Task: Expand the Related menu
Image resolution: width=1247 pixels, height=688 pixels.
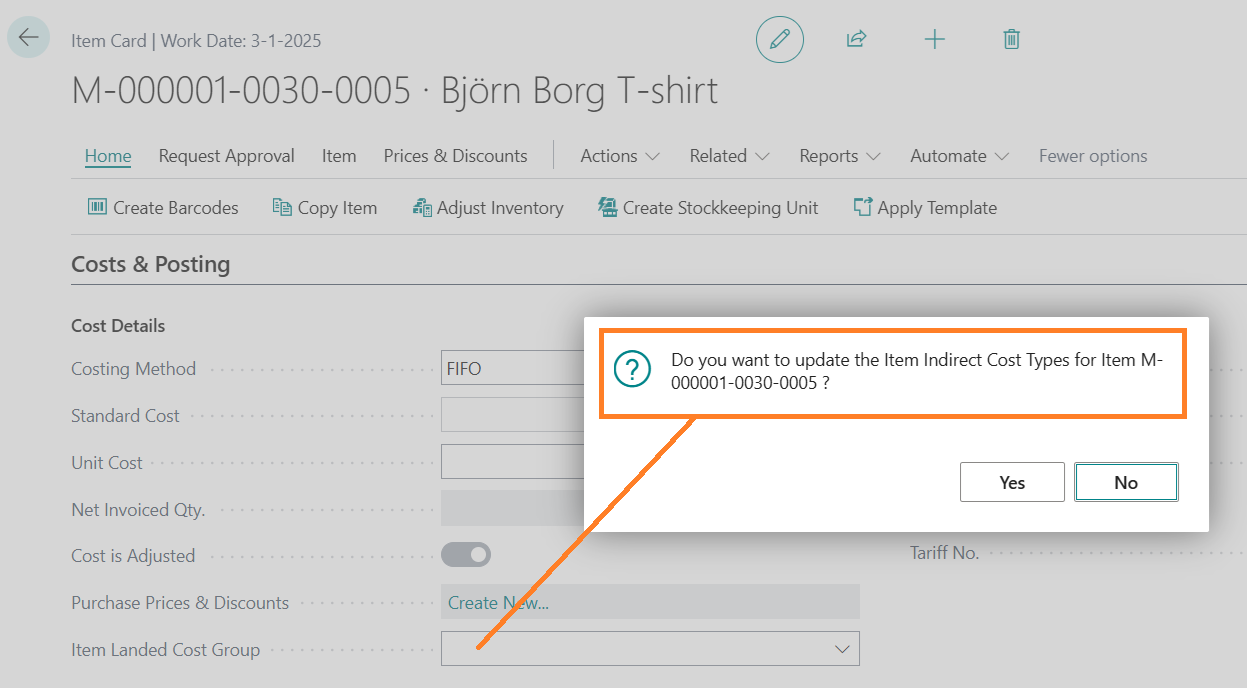Action: point(729,156)
